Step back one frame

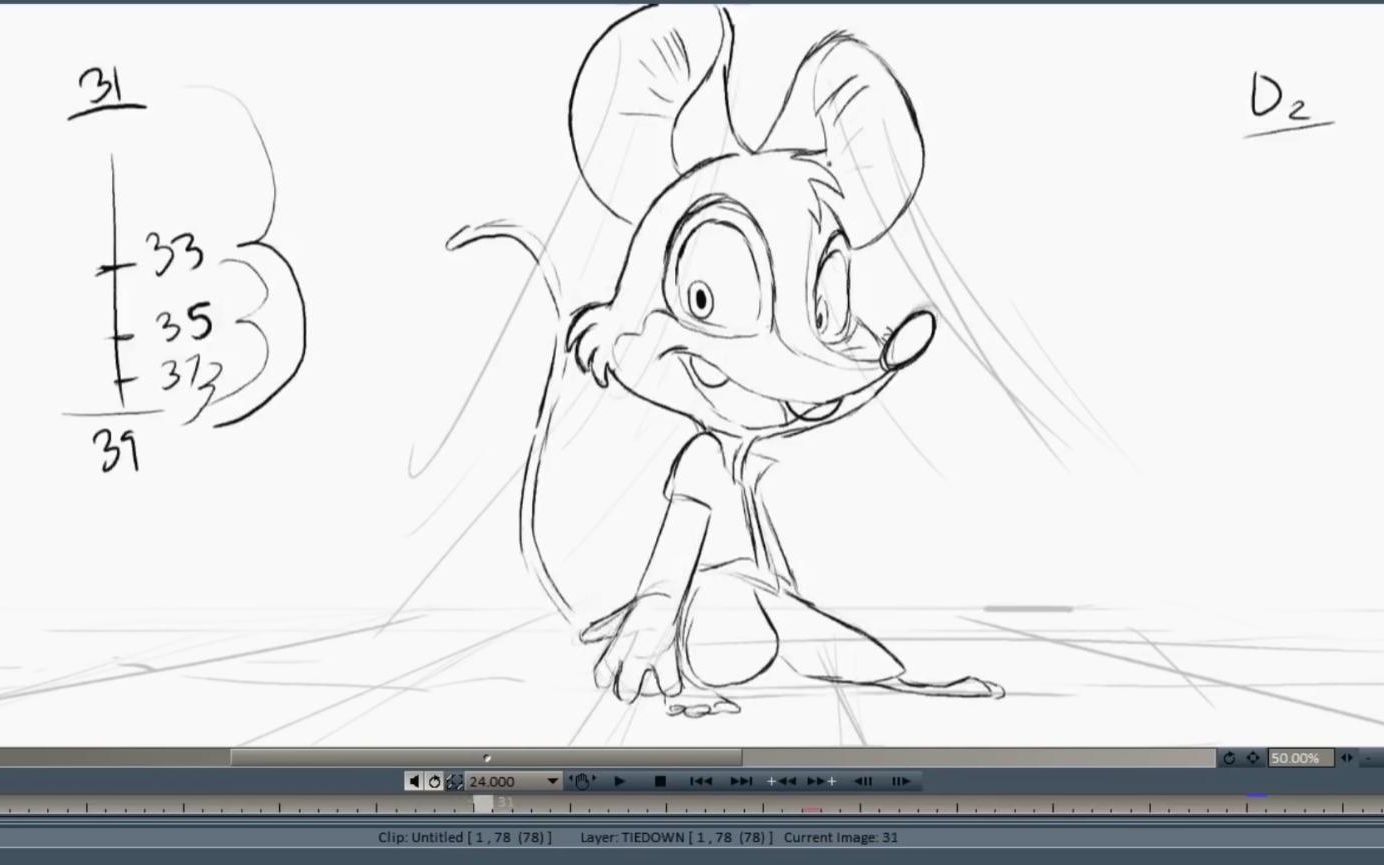[863, 781]
